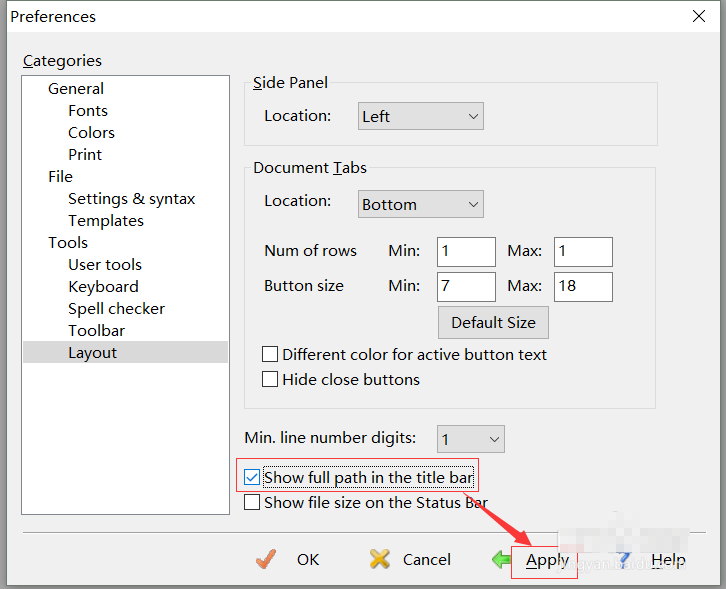Close the Preferences dialog window
Viewport: 726px width, 589px height.
tap(698, 16)
